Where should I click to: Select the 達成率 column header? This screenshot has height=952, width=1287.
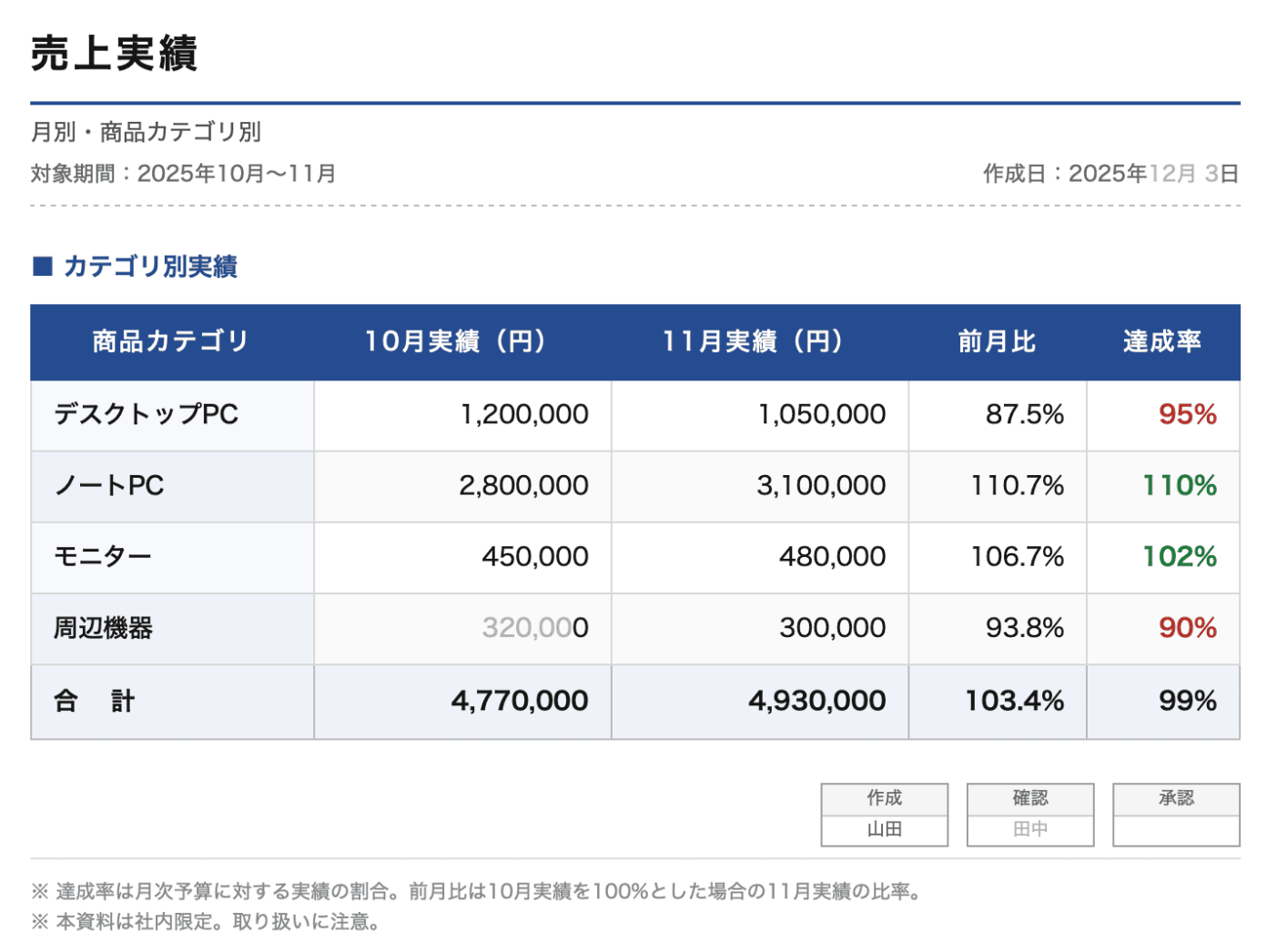pos(1162,341)
